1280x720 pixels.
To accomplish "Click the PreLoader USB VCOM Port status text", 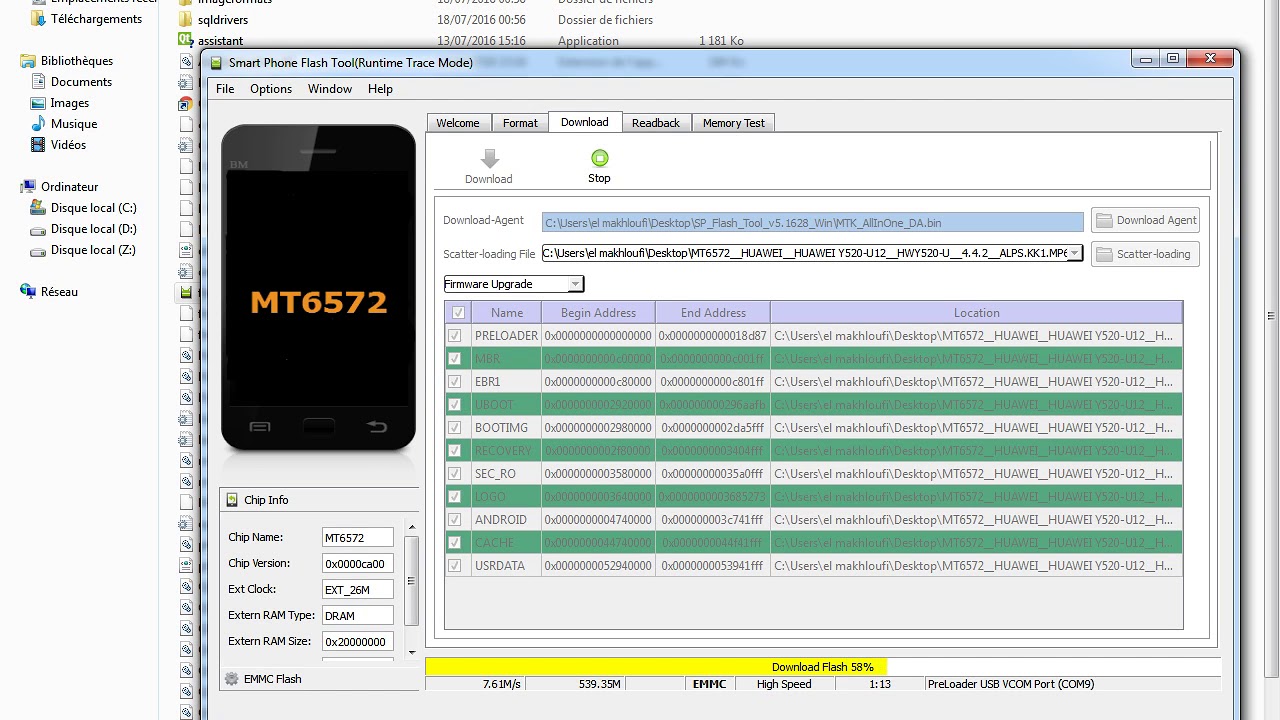I will tap(1011, 684).
